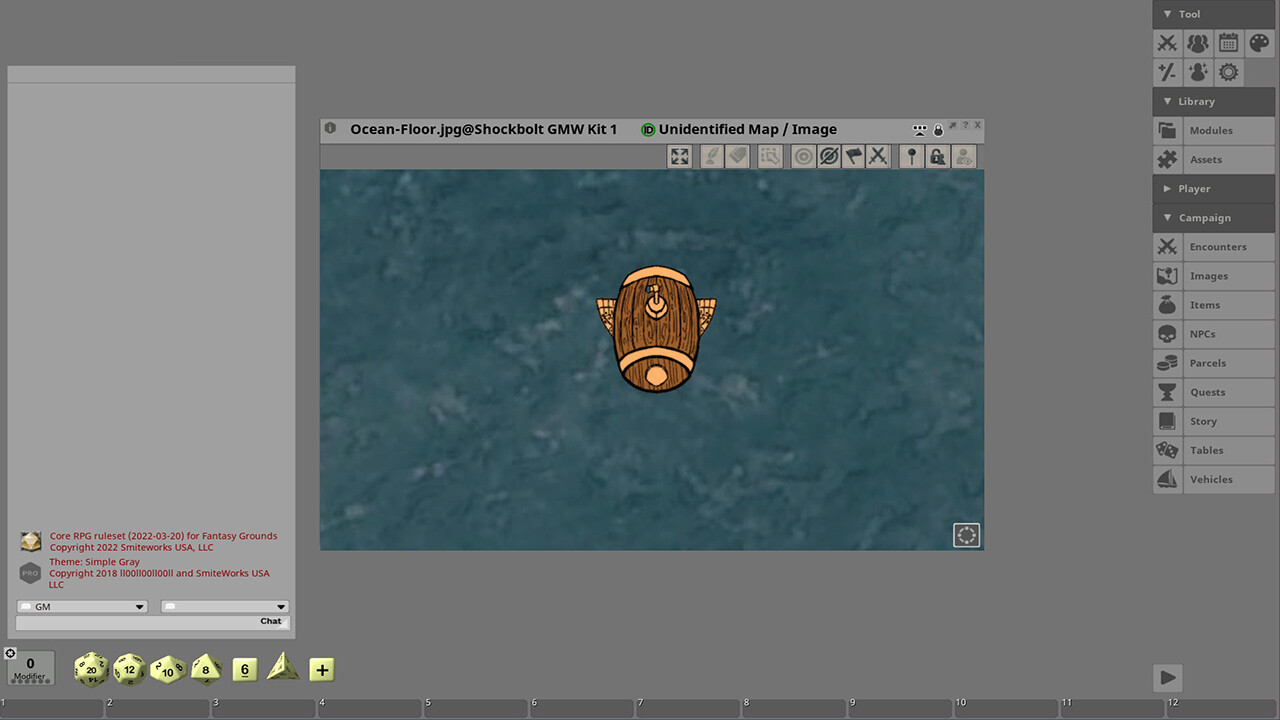
Task: Open the color palette tool
Action: pos(1258,43)
